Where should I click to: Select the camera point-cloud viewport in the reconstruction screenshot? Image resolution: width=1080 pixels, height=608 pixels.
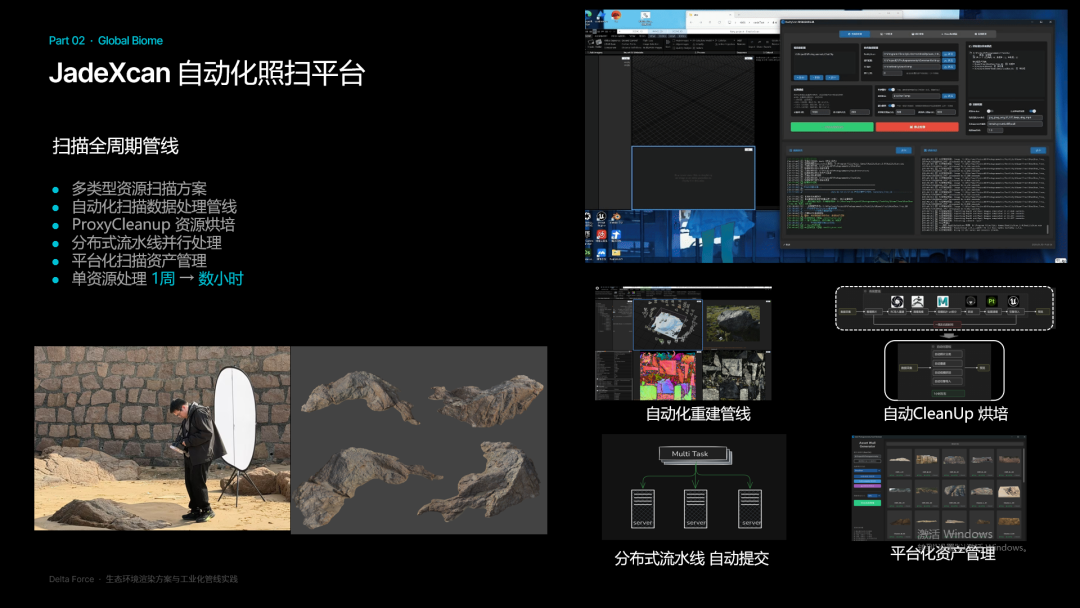[667, 324]
